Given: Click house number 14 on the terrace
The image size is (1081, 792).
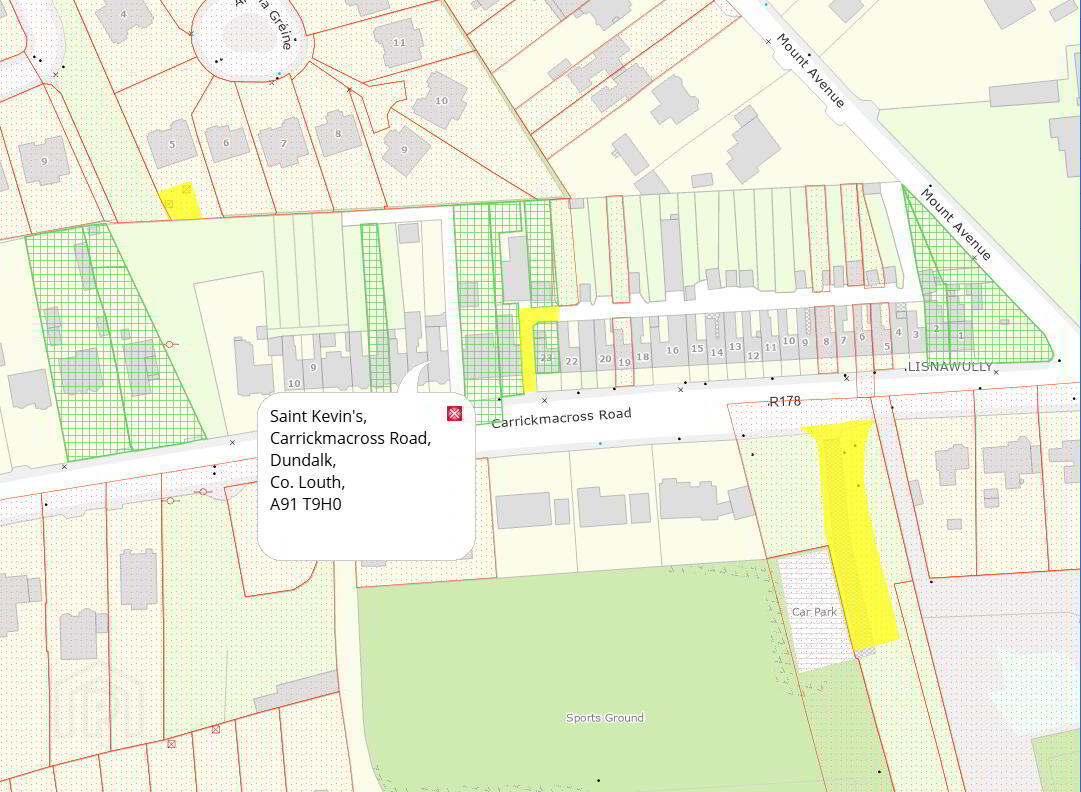Looking at the screenshot, I should tap(717, 352).
